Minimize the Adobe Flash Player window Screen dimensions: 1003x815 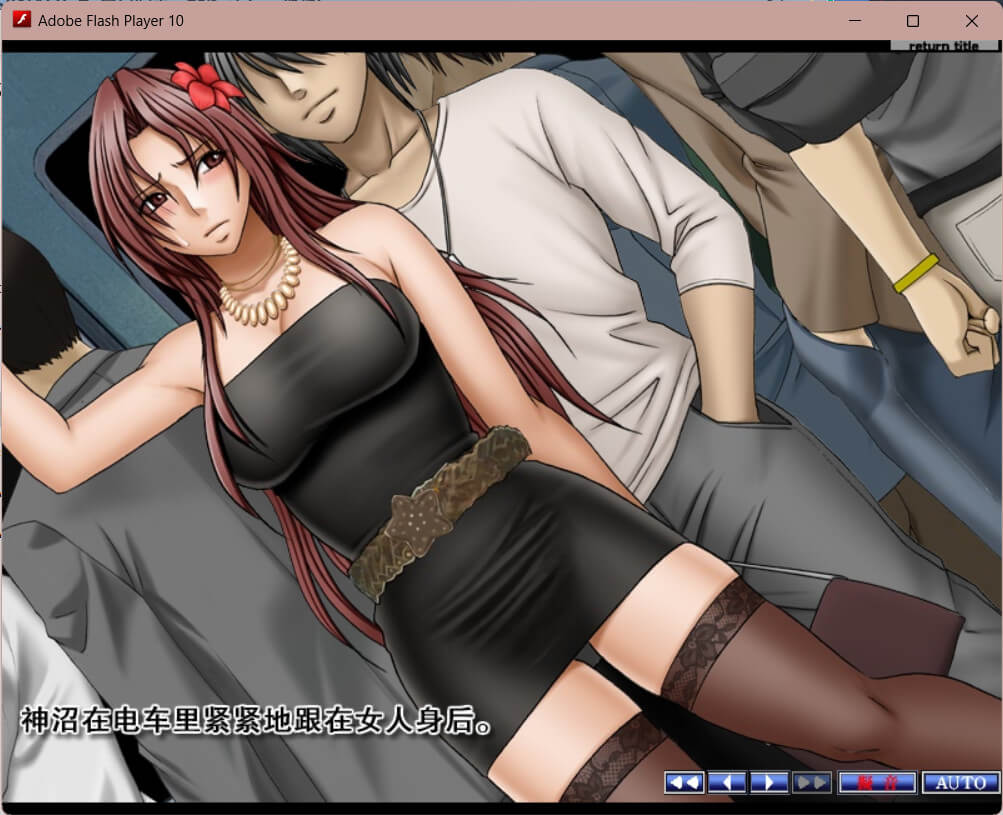tap(855, 20)
